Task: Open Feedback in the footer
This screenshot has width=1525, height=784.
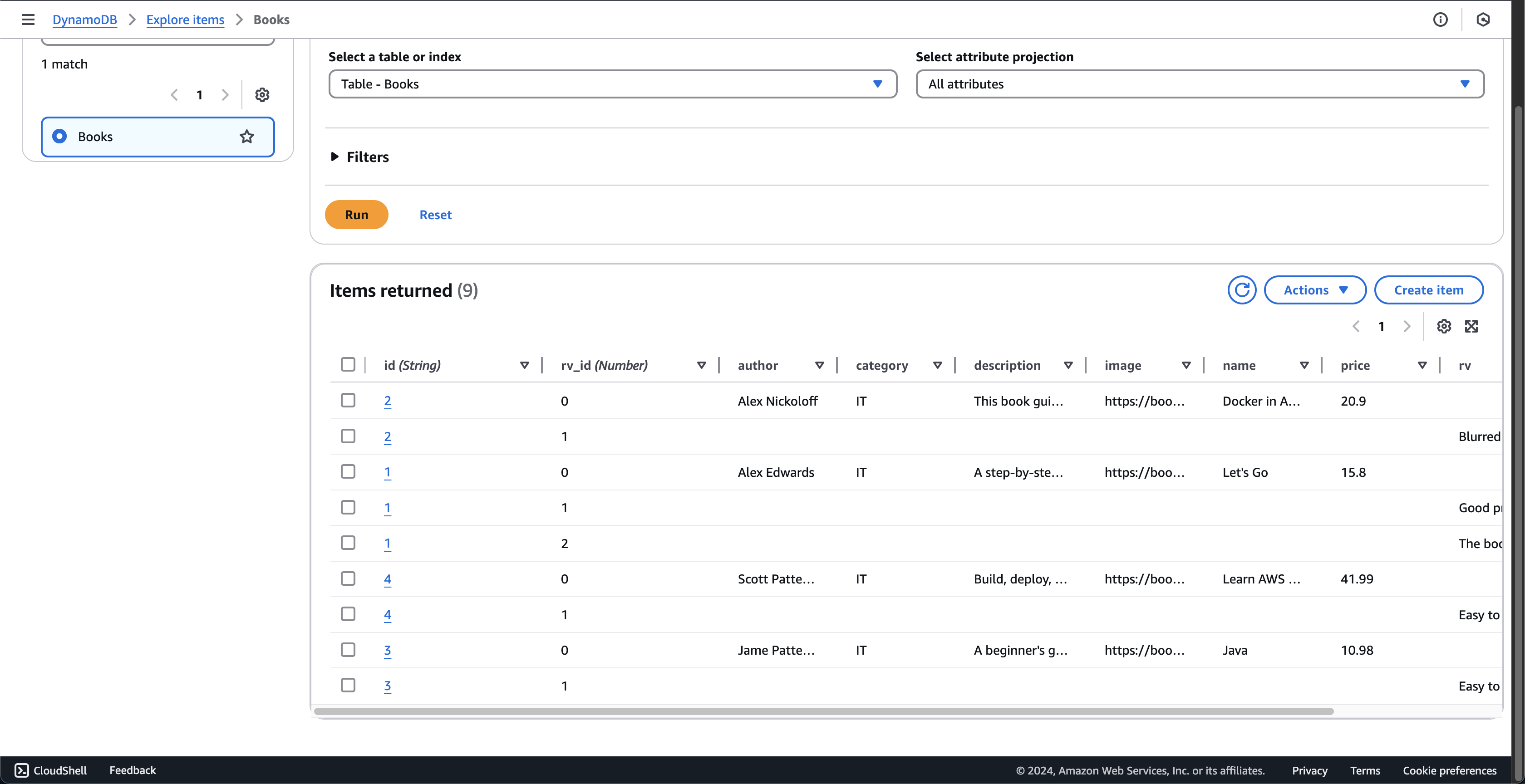Action: point(133,770)
